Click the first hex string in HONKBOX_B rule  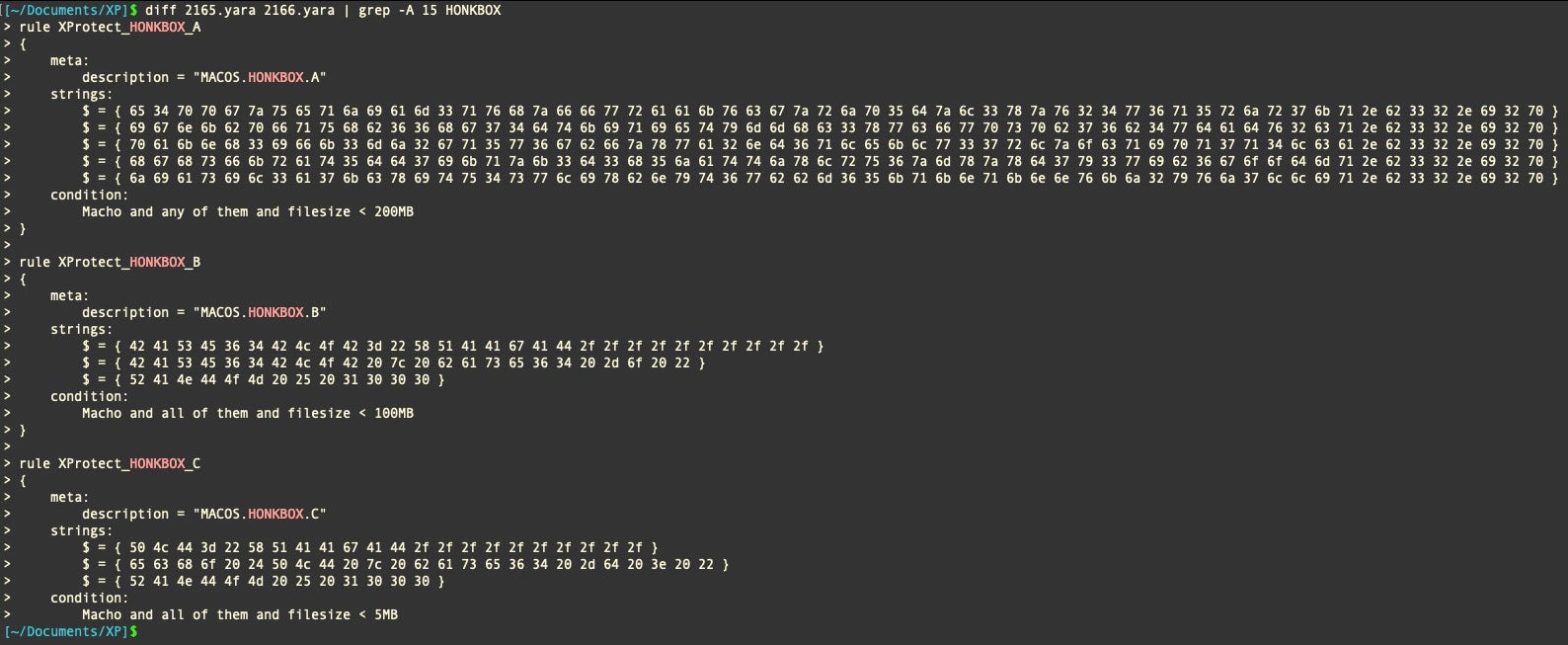click(x=452, y=346)
